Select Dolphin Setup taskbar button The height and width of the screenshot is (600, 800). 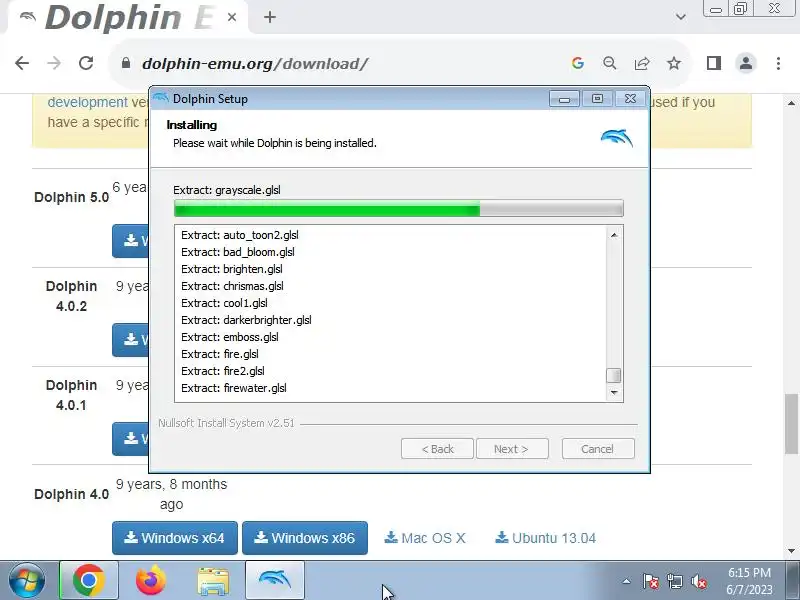[x=275, y=581]
